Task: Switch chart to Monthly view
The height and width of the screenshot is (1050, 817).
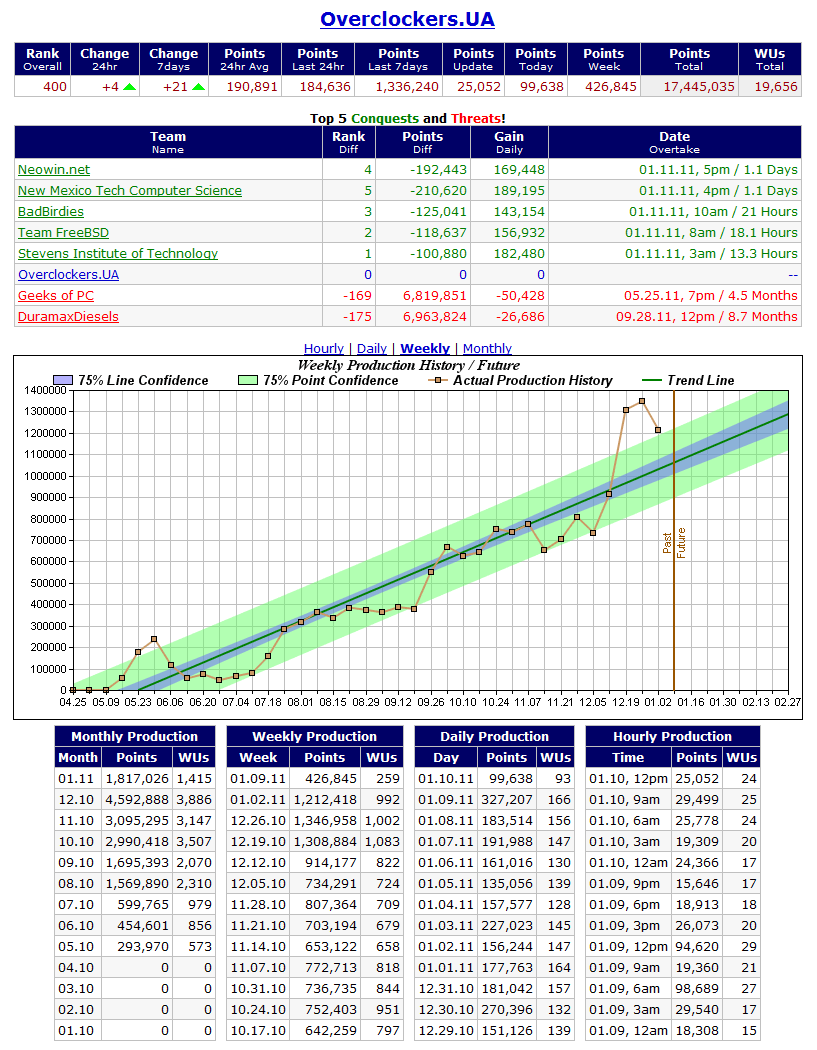Action: point(487,348)
